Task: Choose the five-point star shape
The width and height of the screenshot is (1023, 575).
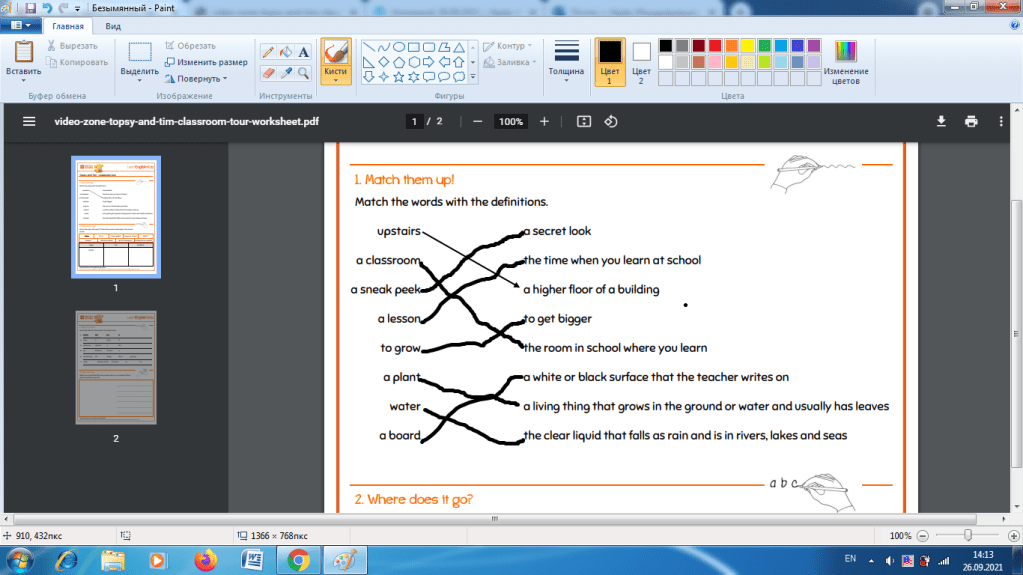Action: (x=400, y=77)
